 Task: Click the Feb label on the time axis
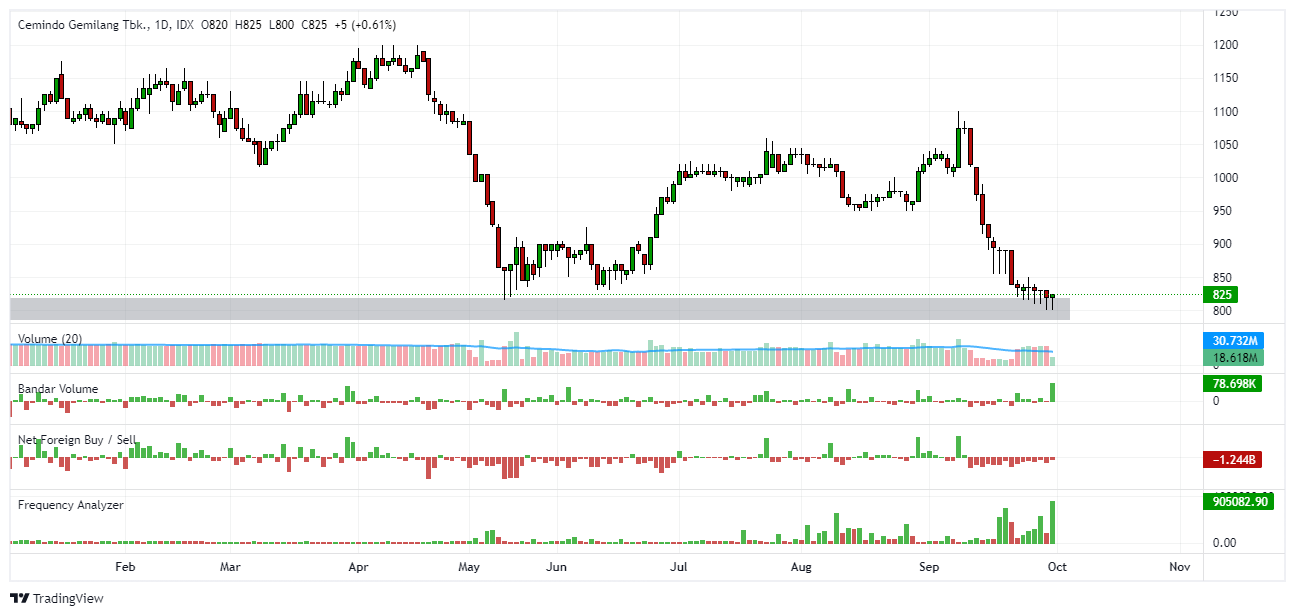click(x=123, y=566)
